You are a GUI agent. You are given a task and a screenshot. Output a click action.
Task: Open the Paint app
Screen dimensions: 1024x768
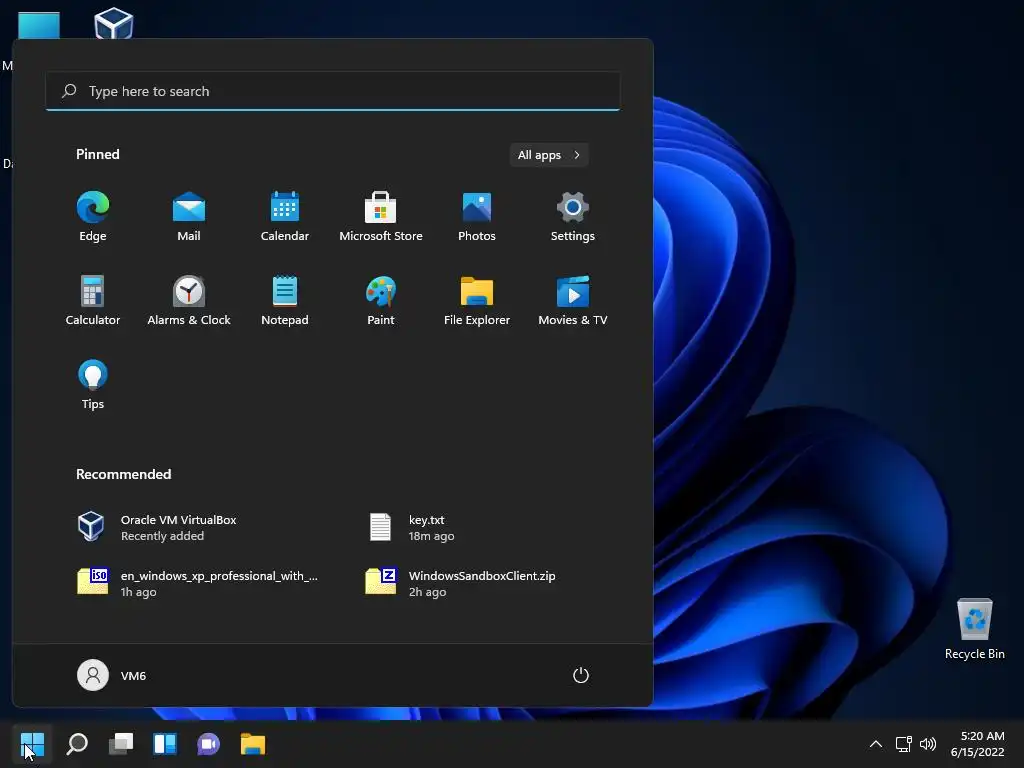[x=381, y=300]
